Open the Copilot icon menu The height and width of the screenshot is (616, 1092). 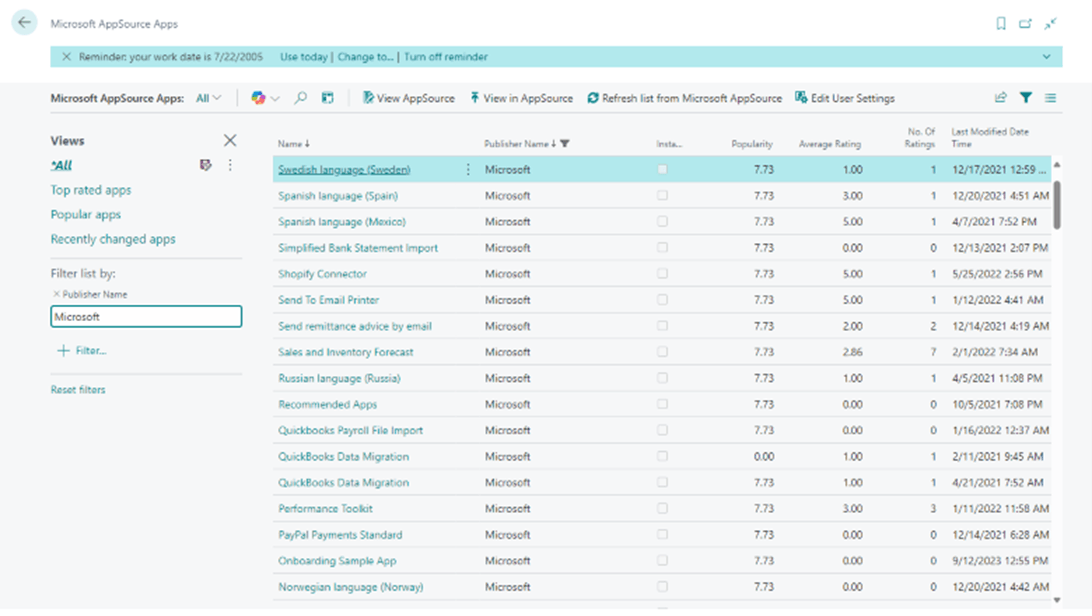click(265, 98)
